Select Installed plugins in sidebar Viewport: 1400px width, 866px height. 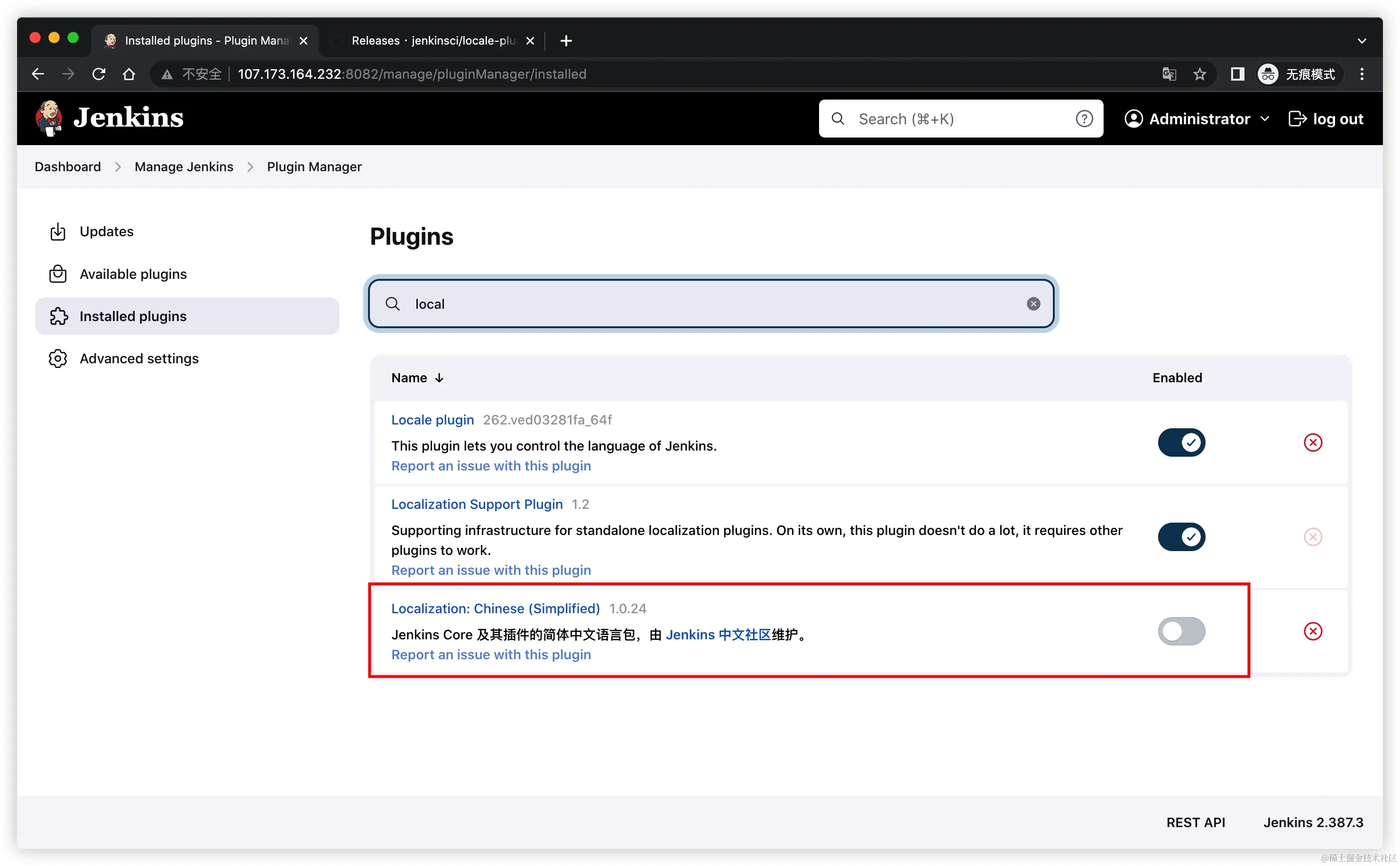(x=187, y=316)
